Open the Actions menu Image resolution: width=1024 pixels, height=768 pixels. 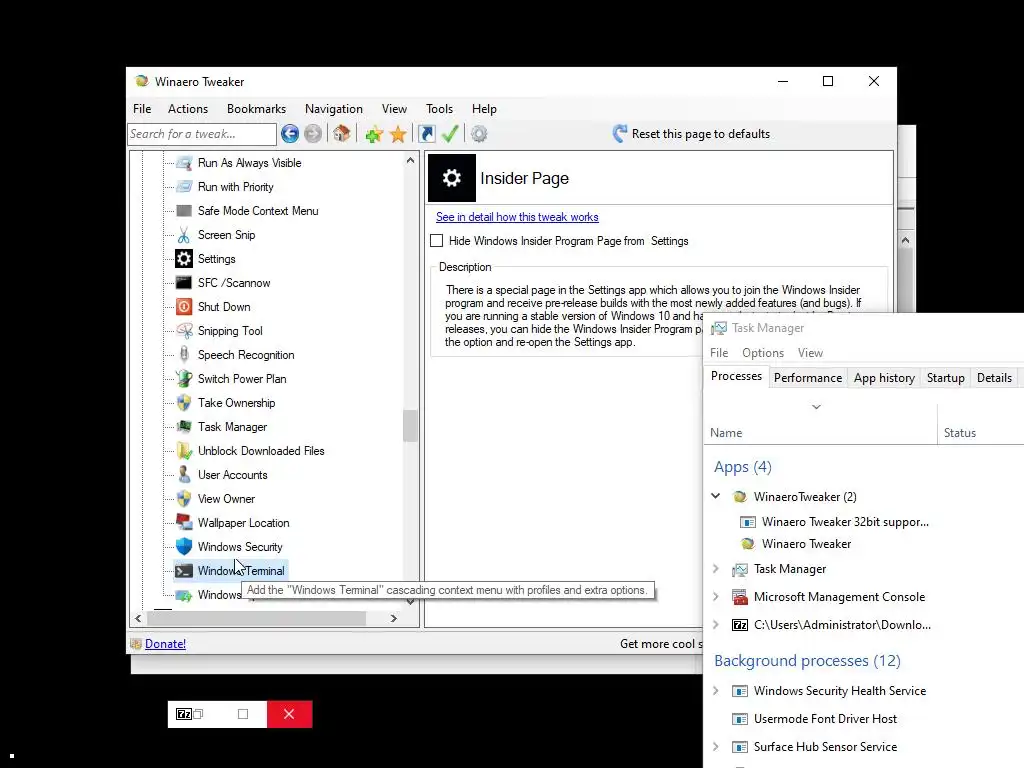pos(188,109)
